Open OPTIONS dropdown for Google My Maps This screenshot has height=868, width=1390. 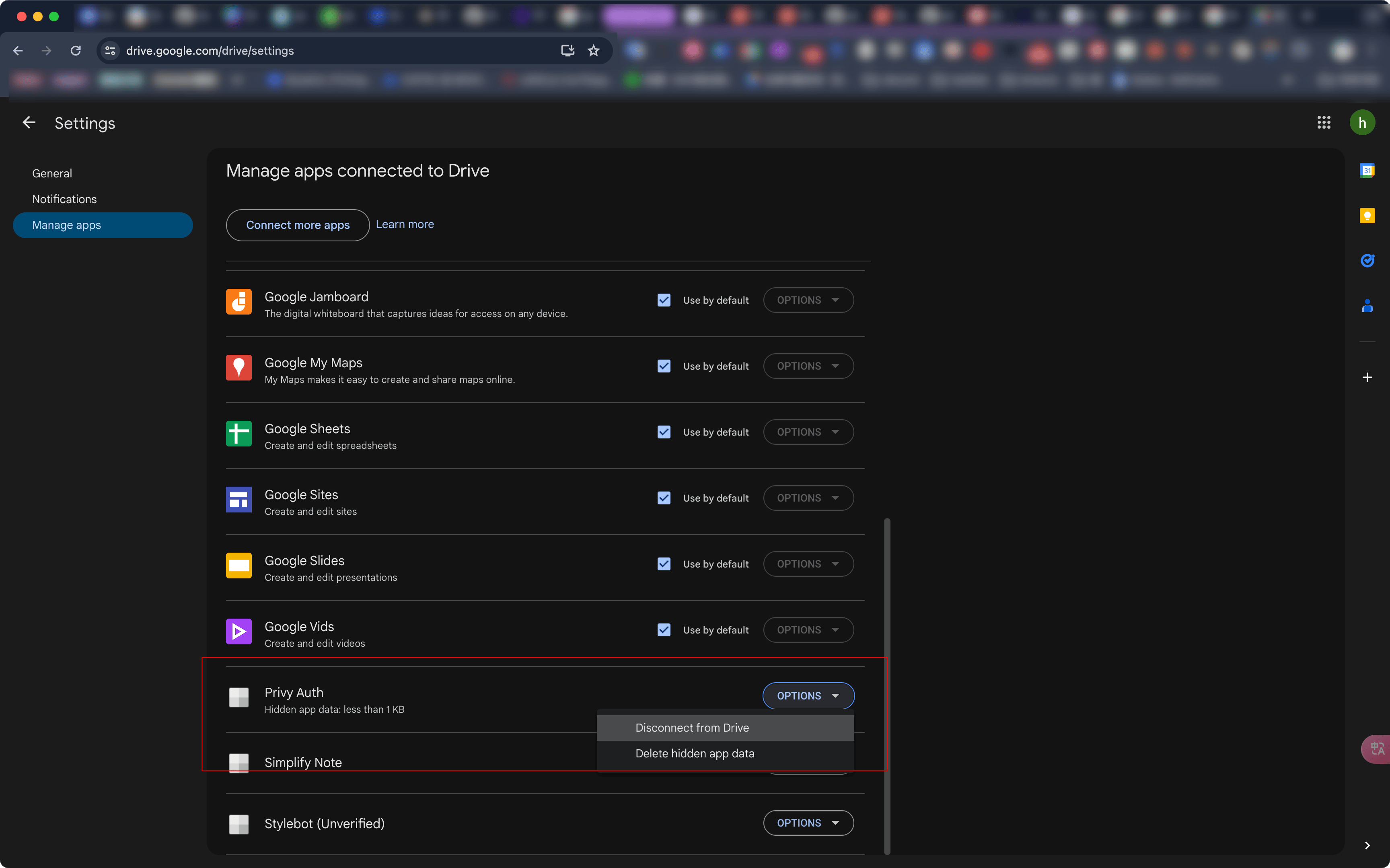pos(808,366)
